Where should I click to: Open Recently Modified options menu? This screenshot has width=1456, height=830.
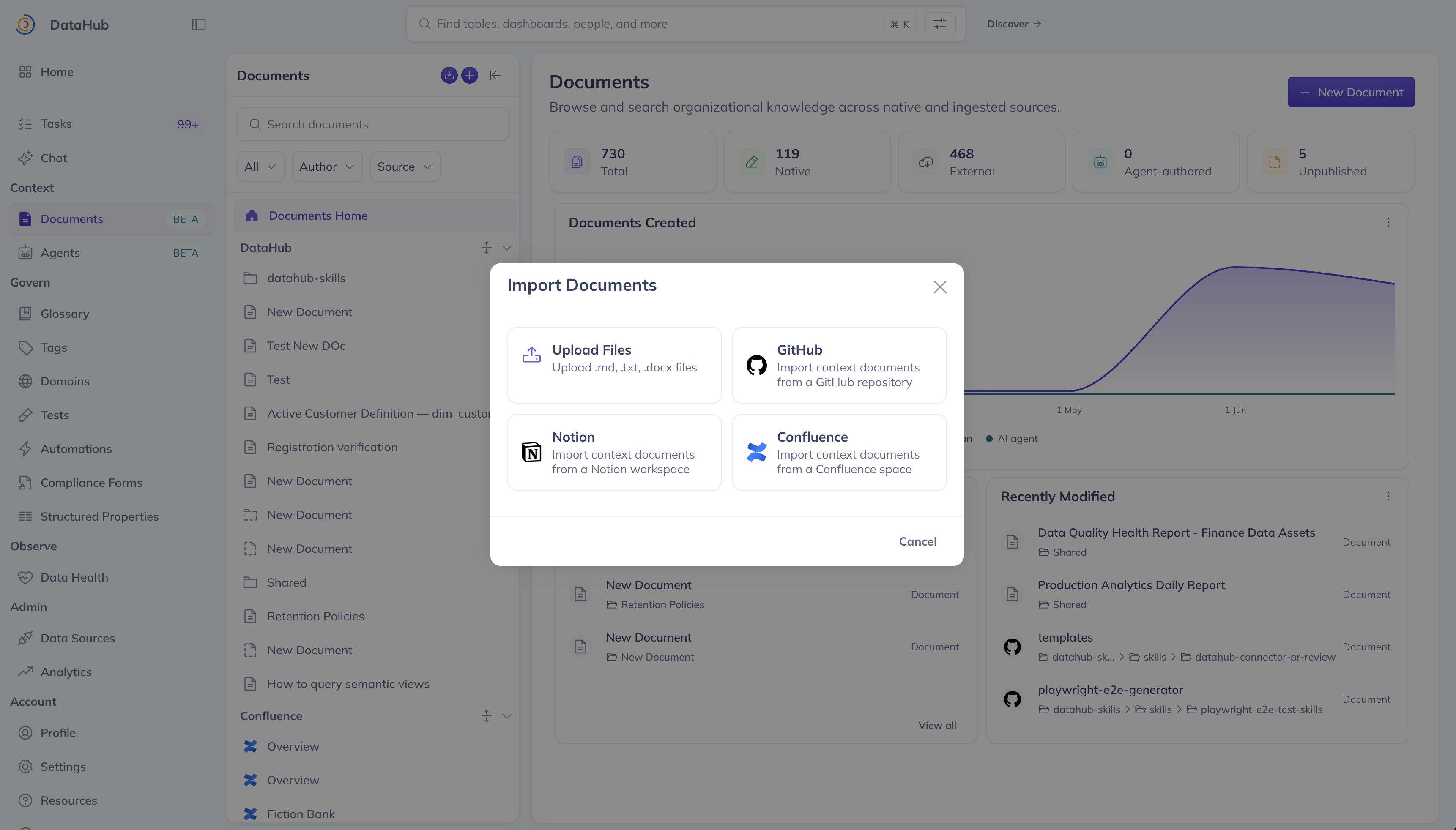(1388, 497)
